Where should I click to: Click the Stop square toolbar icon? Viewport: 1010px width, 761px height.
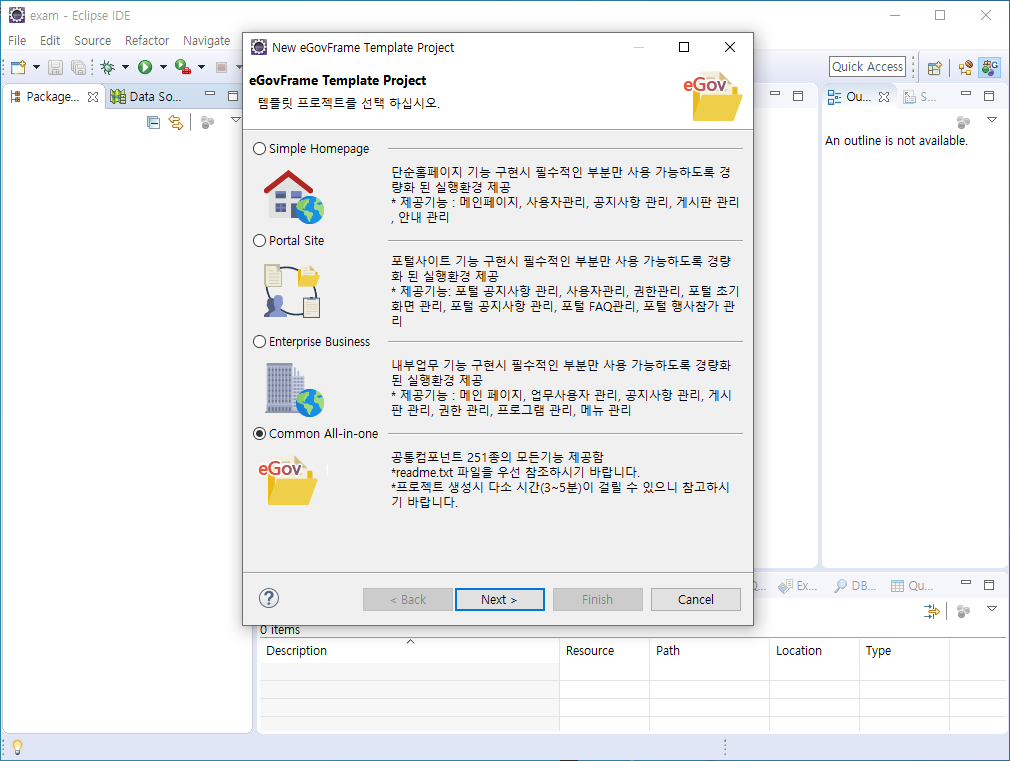(222, 67)
